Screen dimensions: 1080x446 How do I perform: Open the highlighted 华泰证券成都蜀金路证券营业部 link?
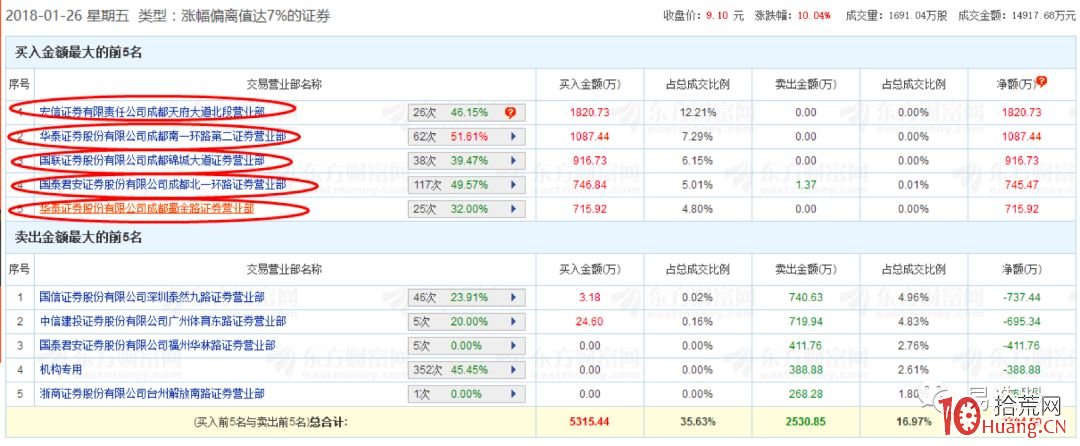pos(146,209)
